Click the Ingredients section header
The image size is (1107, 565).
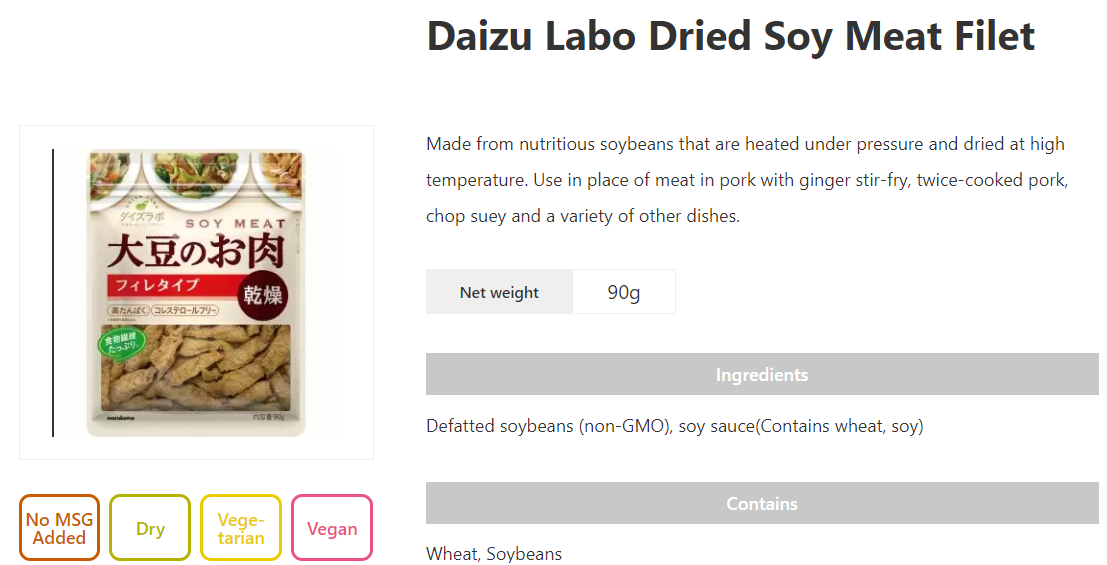(x=762, y=374)
